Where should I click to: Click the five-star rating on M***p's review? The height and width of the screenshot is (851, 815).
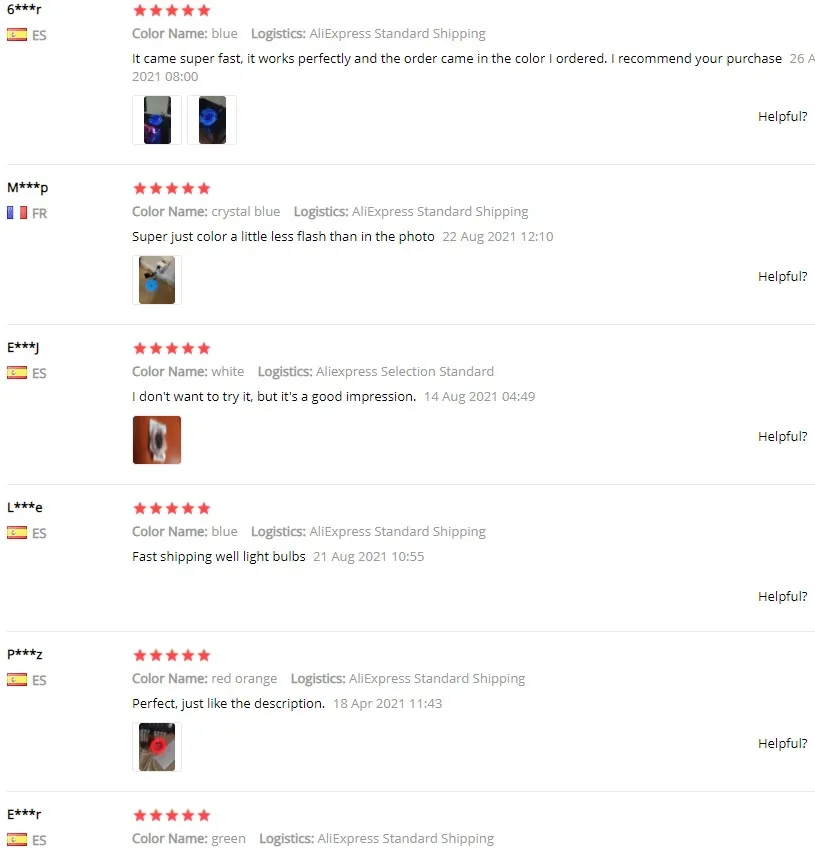(x=171, y=188)
